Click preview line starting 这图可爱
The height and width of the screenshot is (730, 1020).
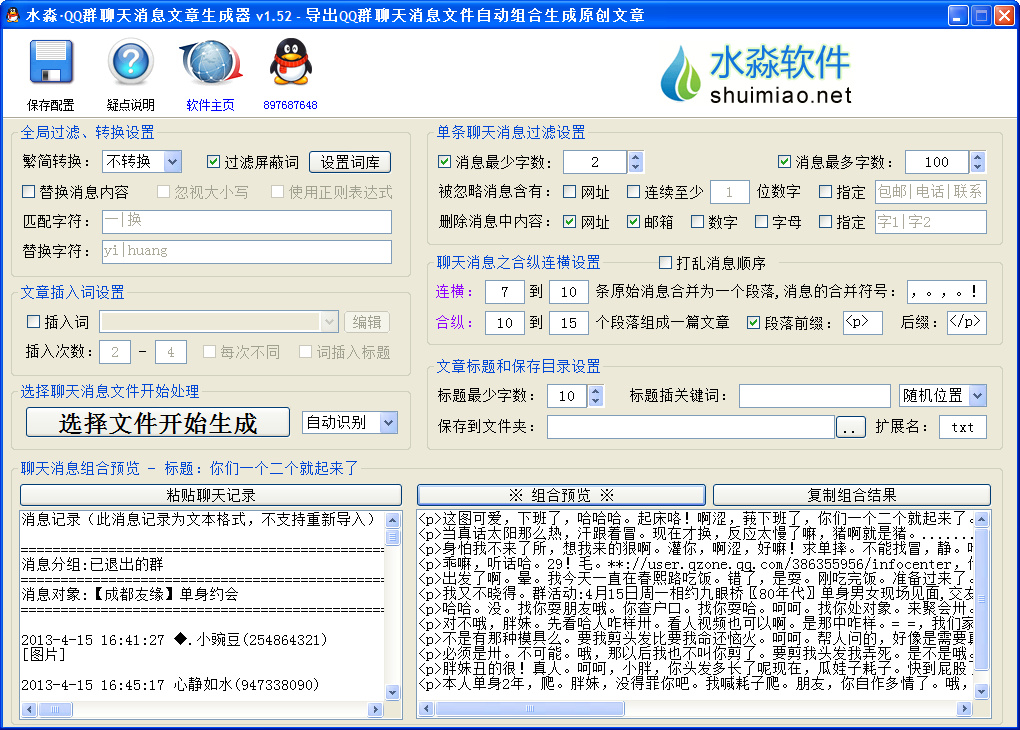click(695, 519)
